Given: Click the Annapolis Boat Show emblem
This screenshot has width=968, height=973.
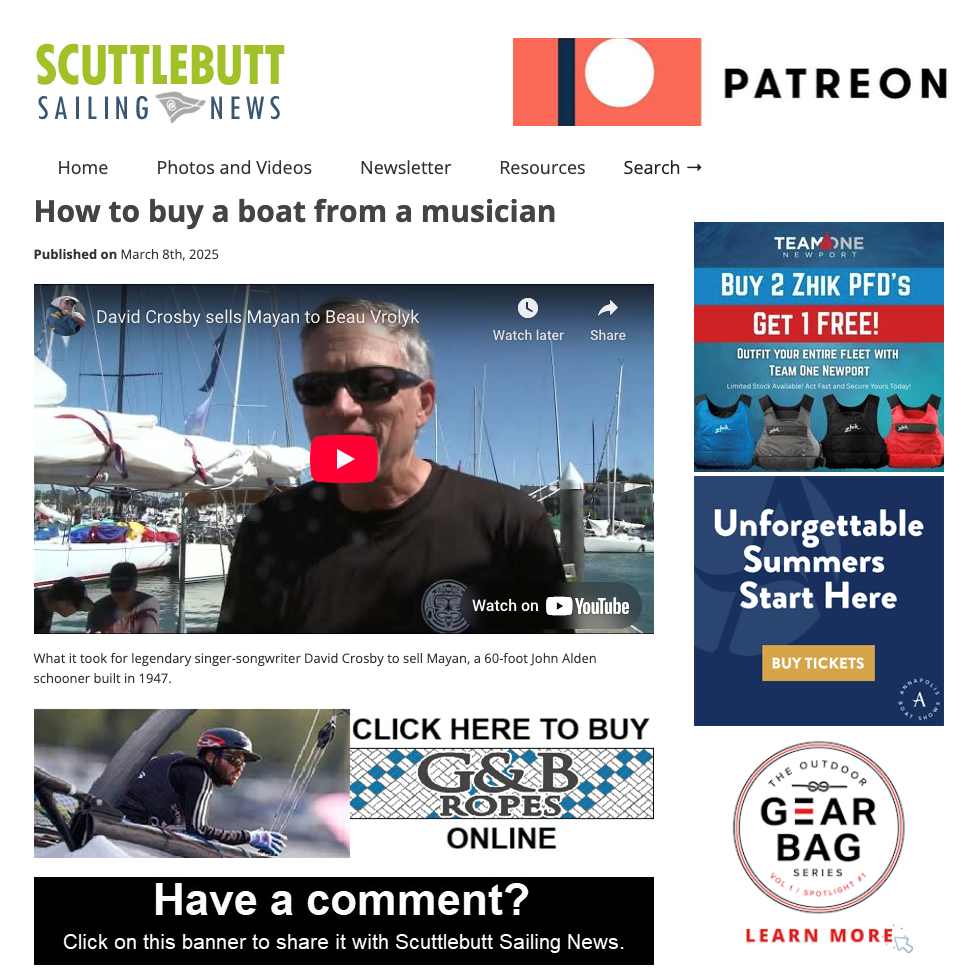Looking at the screenshot, I should (x=919, y=699).
